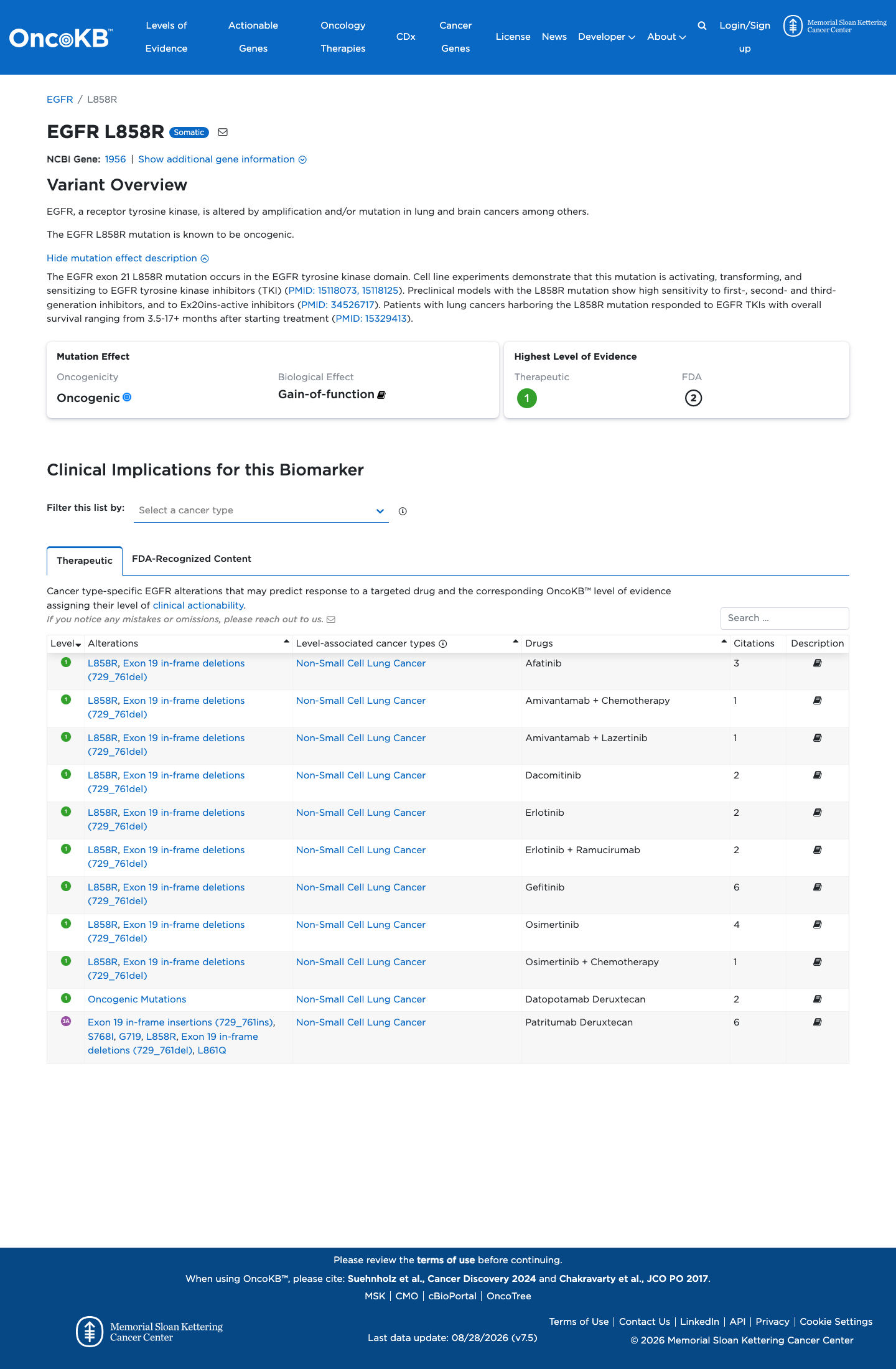Click Suehnholz et al. Cancer Discovery 2024 citation
Viewport: 896px width, 1369px height.
pyautogui.click(x=442, y=1279)
